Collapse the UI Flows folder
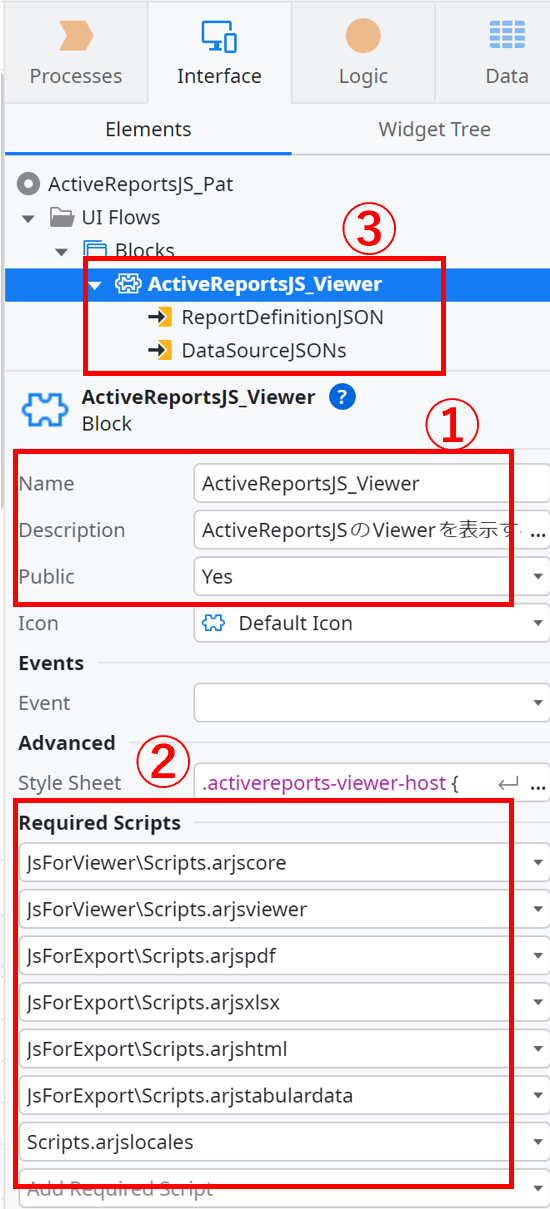This screenshot has height=1209, width=550. pyautogui.click(x=28, y=218)
